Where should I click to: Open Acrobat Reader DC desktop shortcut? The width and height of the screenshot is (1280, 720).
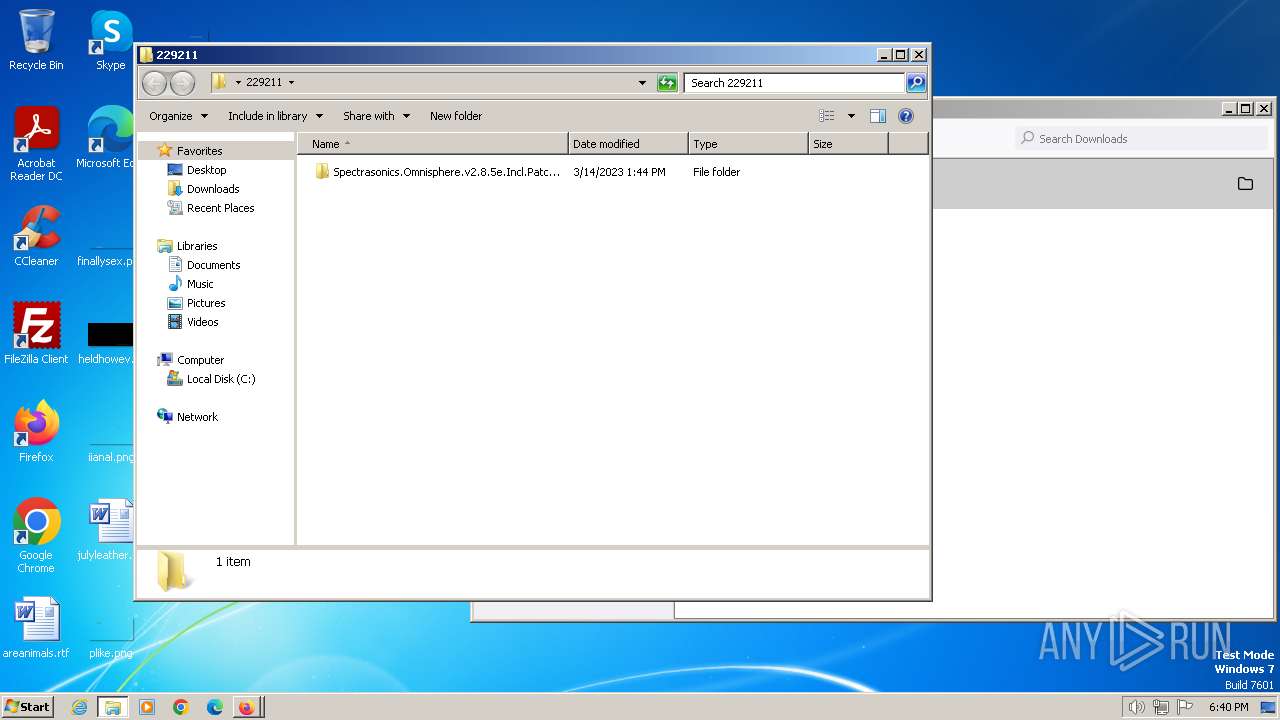(x=36, y=145)
